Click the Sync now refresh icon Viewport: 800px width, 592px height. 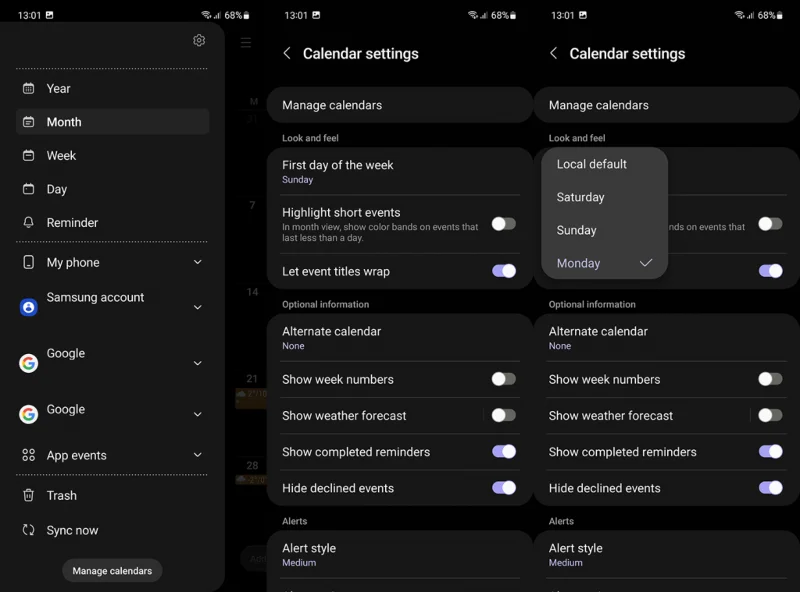click(29, 530)
